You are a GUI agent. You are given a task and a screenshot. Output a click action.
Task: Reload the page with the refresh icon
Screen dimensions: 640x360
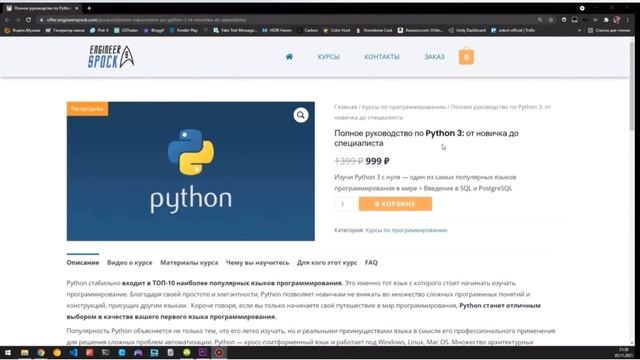click(x=28, y=20)
